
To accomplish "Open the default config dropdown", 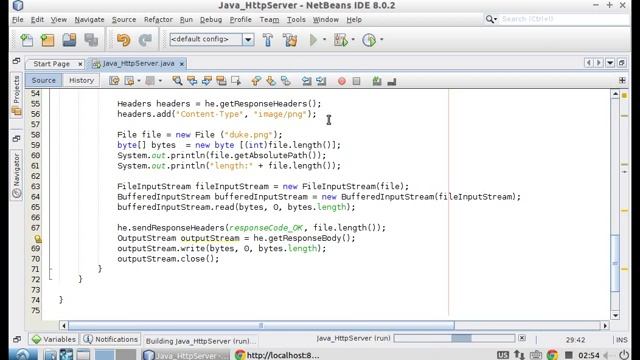I will [x=248, y=40].
